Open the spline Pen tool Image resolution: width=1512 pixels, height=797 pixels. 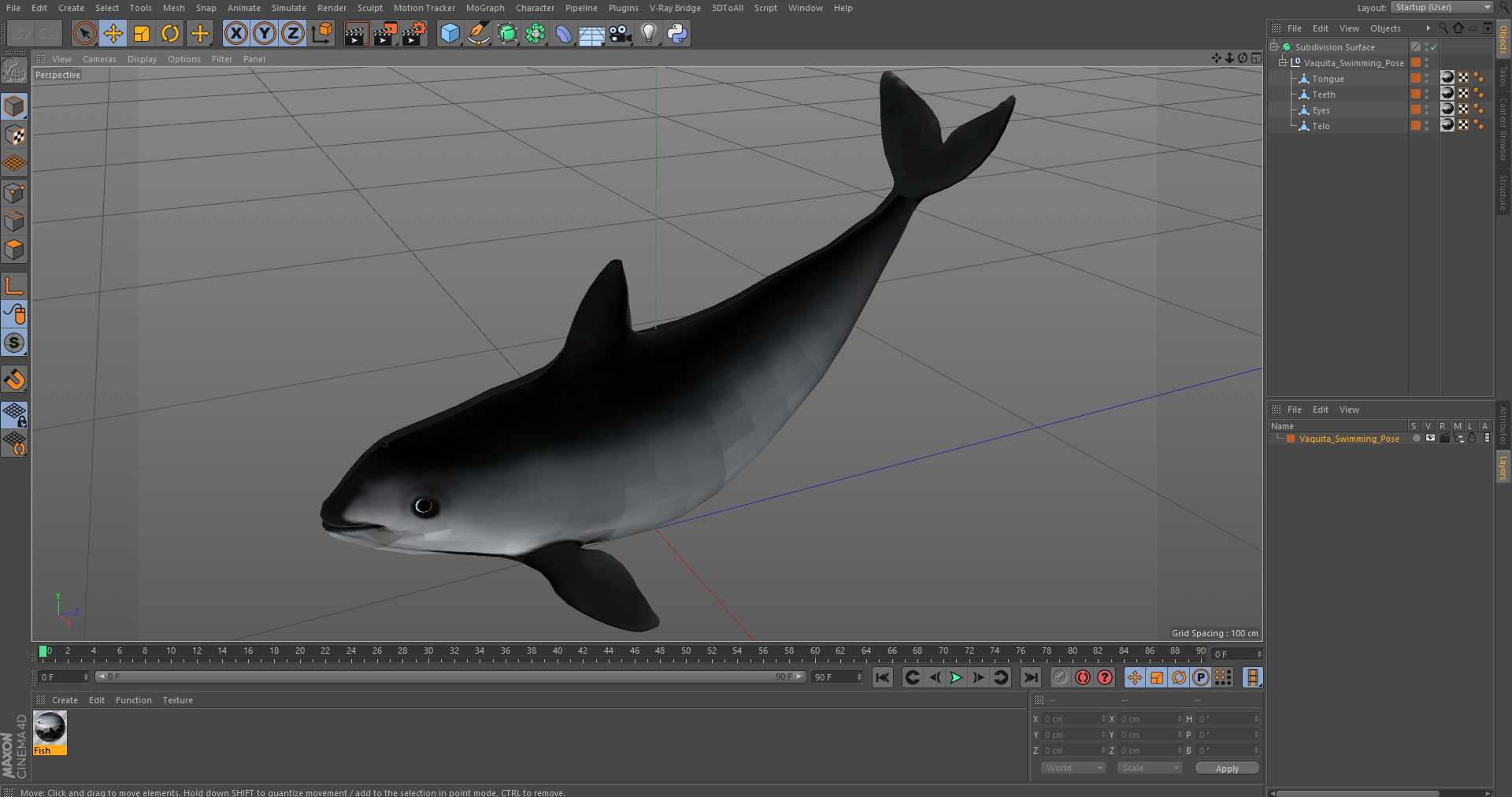pyautogui.click(x=478, y=33)
